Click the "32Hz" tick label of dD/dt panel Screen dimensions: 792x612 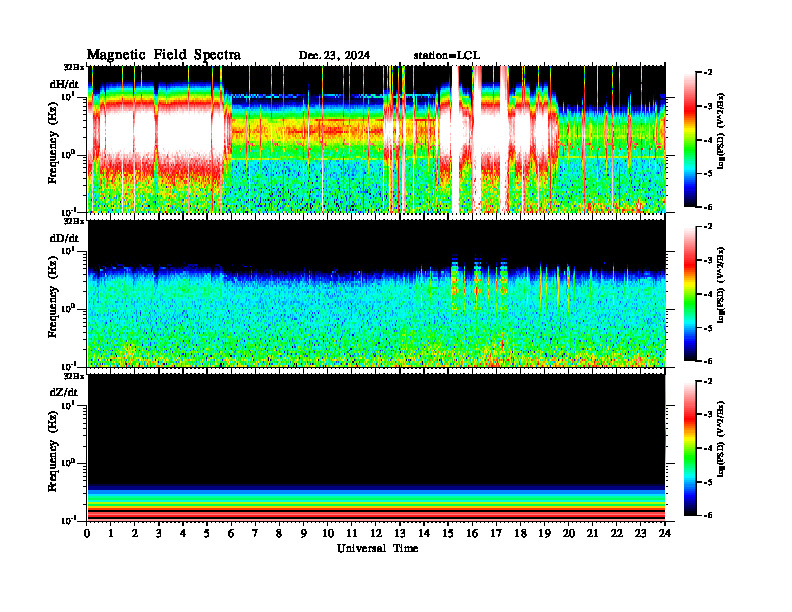(74, 221)
